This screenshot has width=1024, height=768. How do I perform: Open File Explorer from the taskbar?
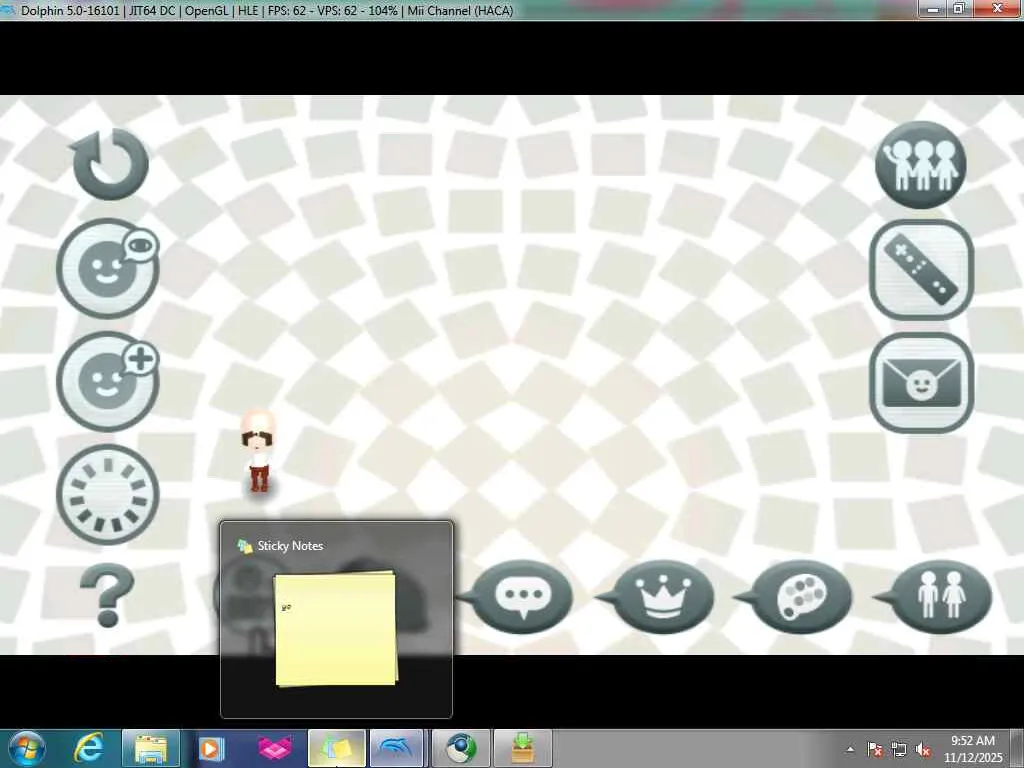pyautogui.click(x=150, y=749)
